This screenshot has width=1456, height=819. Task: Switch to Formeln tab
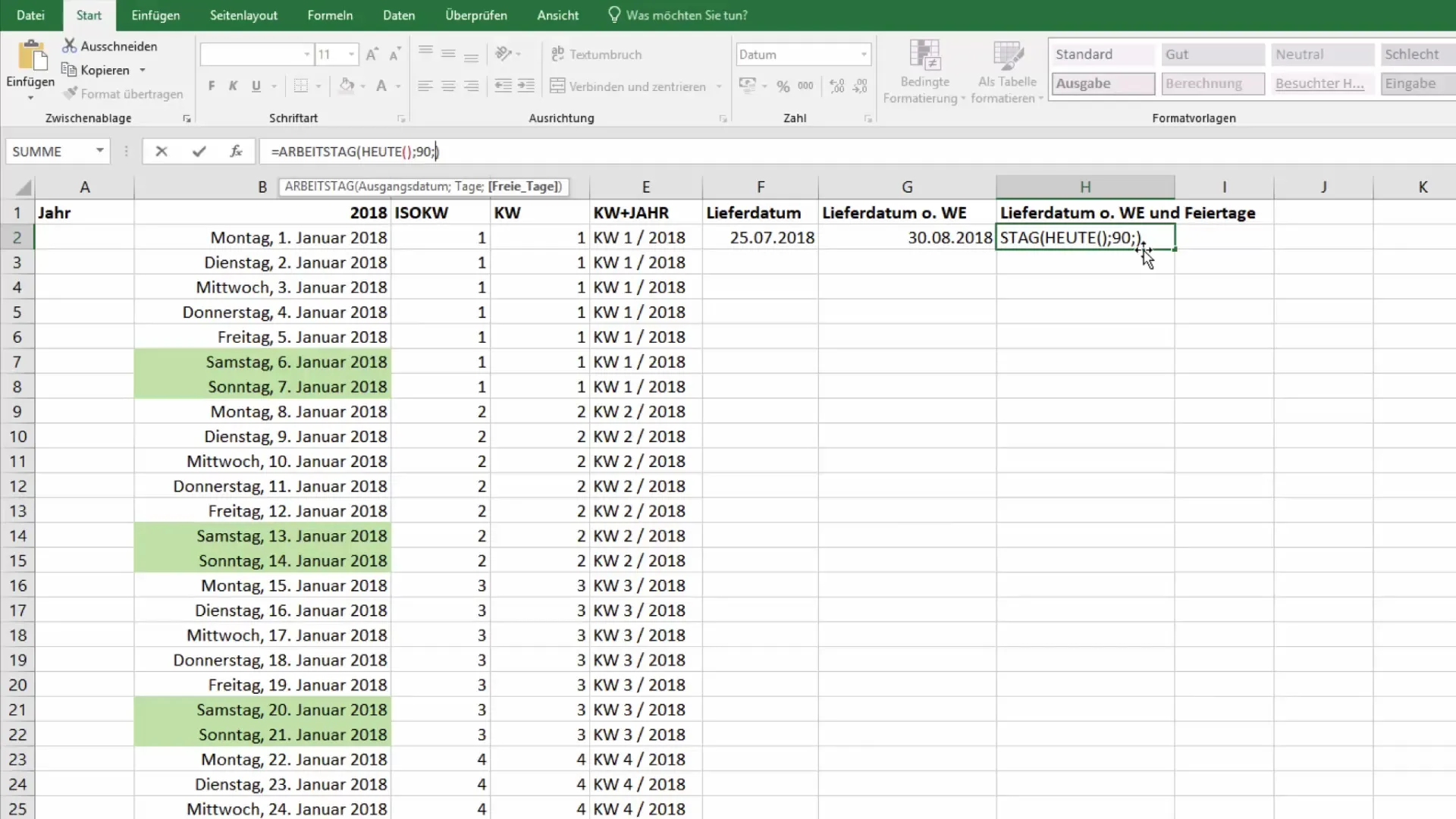[x=330, y=15]
